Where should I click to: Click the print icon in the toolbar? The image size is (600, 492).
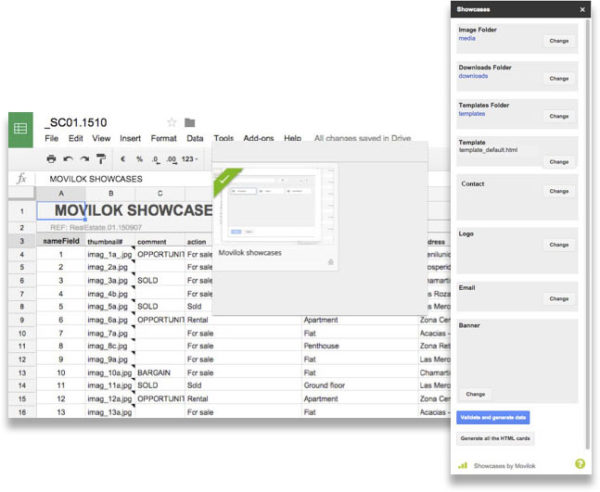51,159
